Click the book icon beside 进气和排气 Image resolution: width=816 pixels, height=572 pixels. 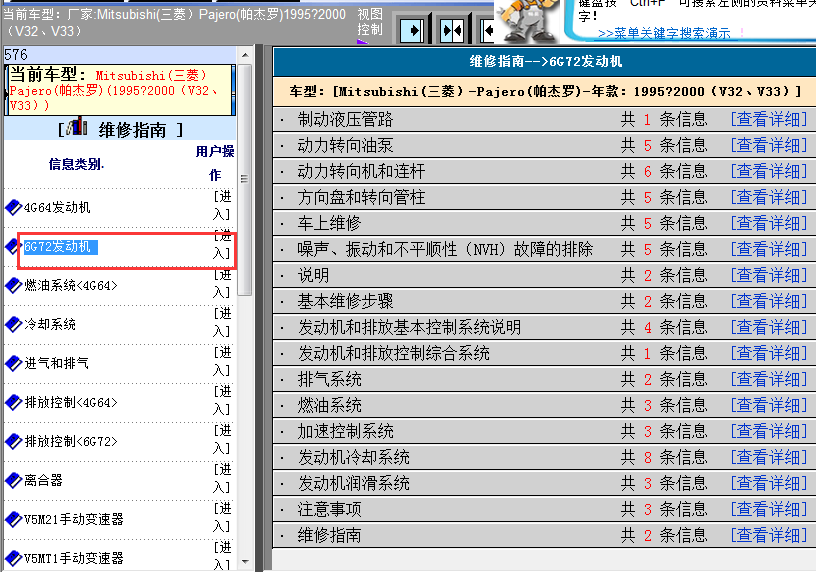[x=13, y=363]
